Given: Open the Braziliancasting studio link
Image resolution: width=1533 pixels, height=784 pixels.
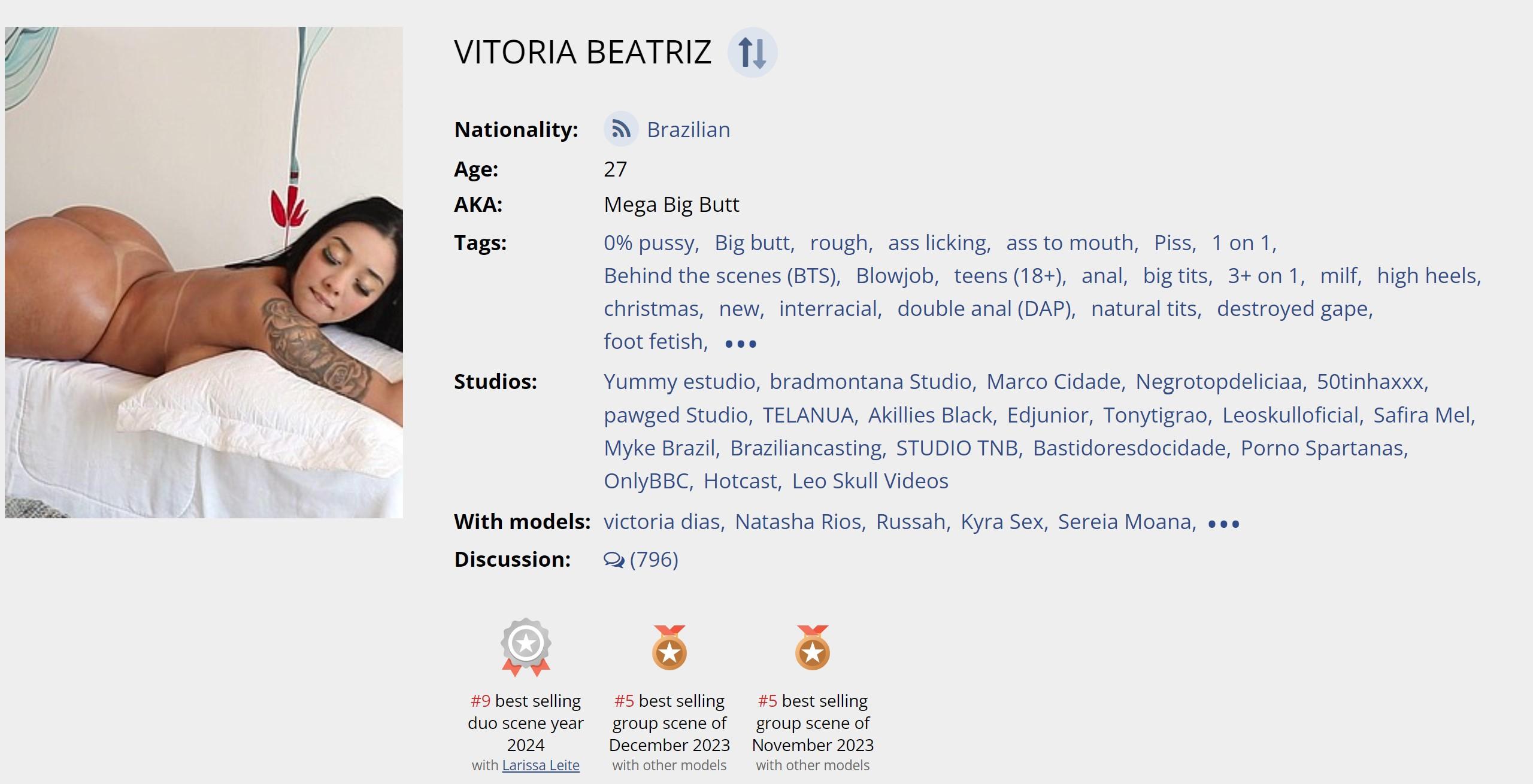Looking at the screenshot, I should 806,448.
